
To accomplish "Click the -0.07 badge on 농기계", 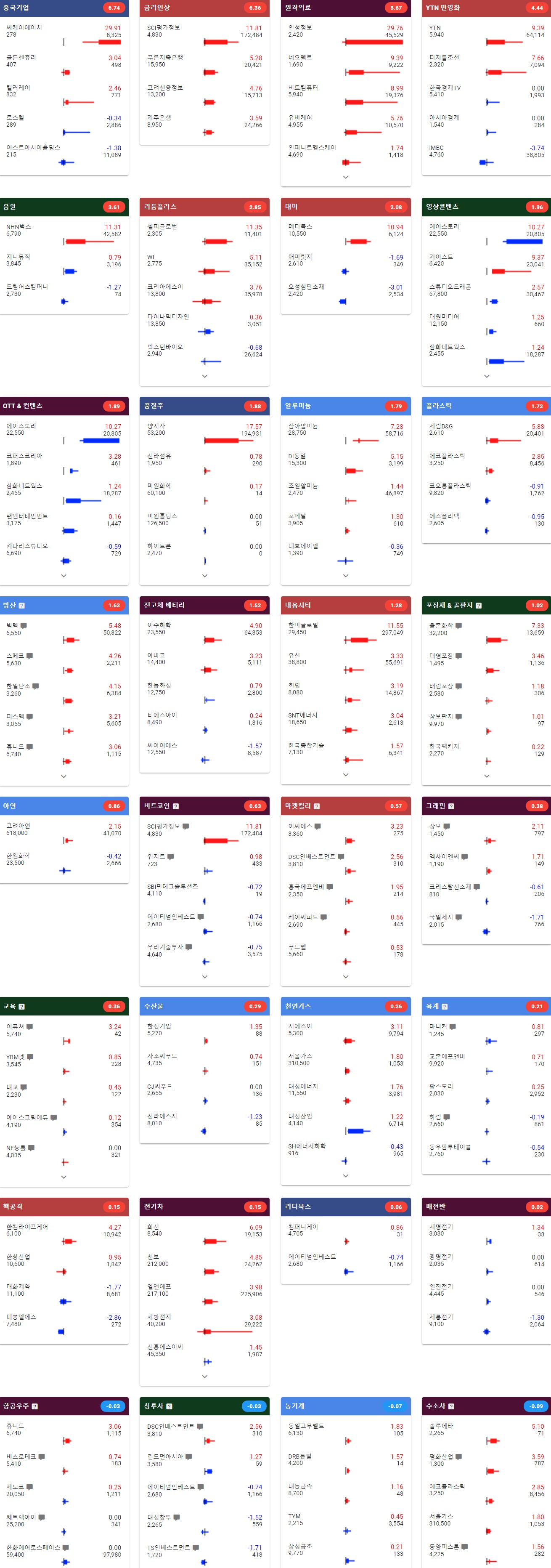I will (x=395, y=1406).
